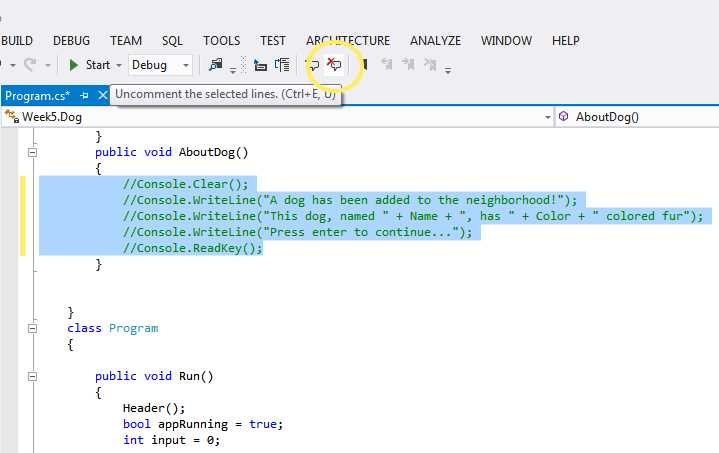Viewport: 719px width, 453px height.
Task: Click the bookmark toggle icon in toolbar
Action: (x=364, y=65)
